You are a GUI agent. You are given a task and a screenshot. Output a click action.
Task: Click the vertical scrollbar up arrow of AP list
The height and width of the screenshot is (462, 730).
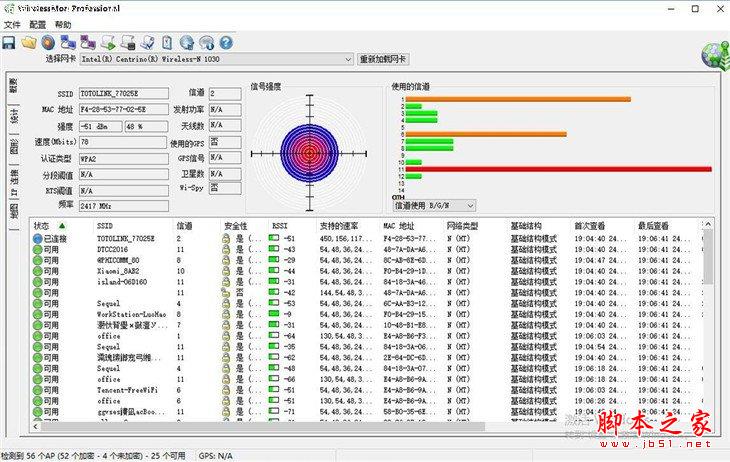(x=708, y=224)
